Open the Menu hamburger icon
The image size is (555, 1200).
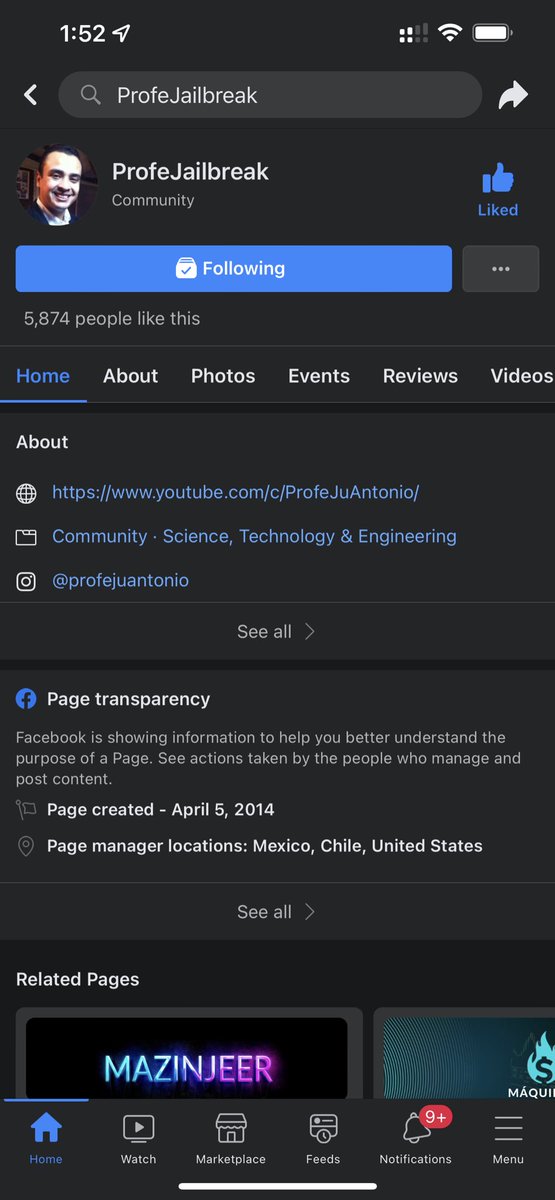(x=508, y=1129)
